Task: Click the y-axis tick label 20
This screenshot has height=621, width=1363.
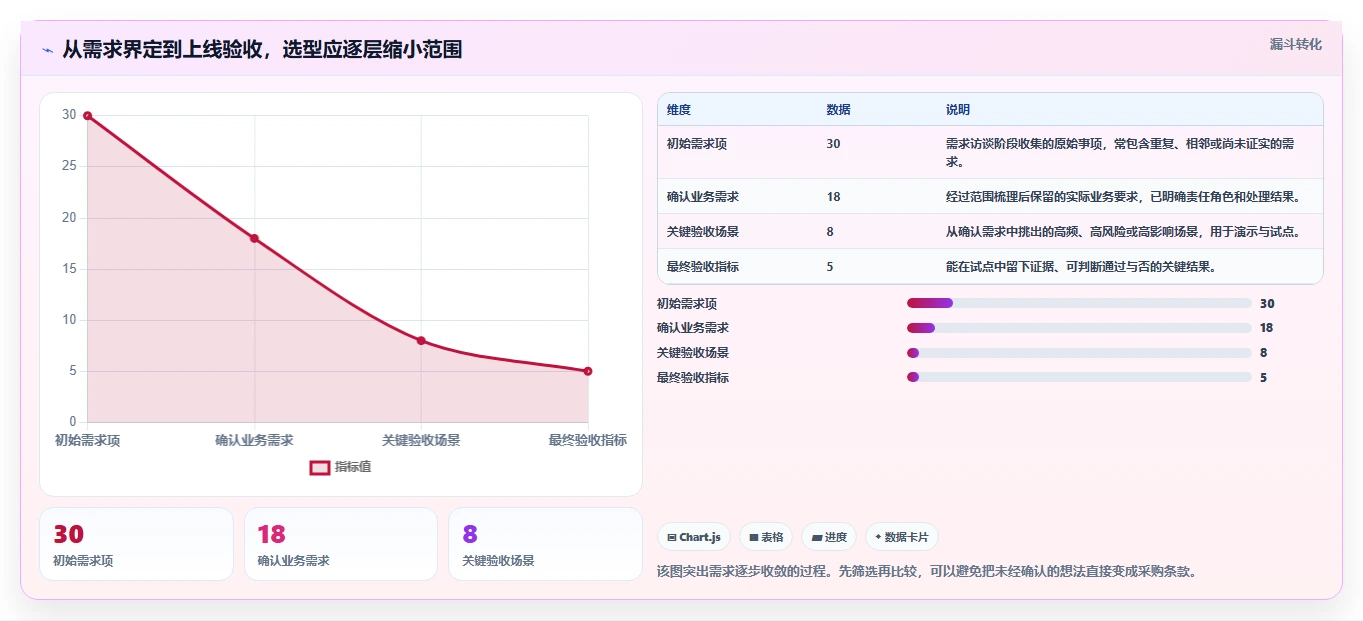Action: coord(69,217)
